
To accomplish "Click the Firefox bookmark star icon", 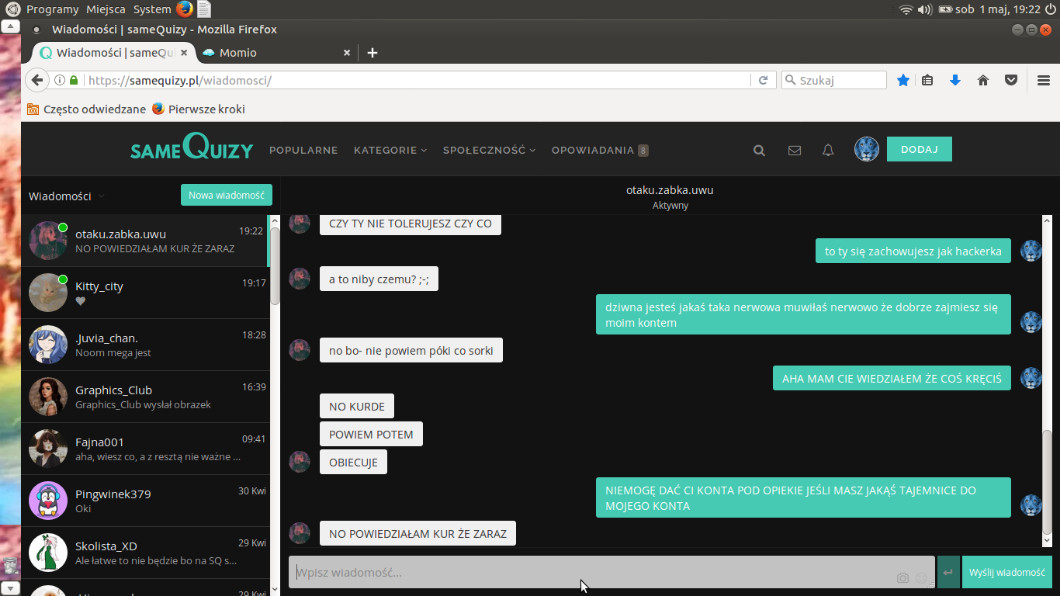I will click(903, 80).
